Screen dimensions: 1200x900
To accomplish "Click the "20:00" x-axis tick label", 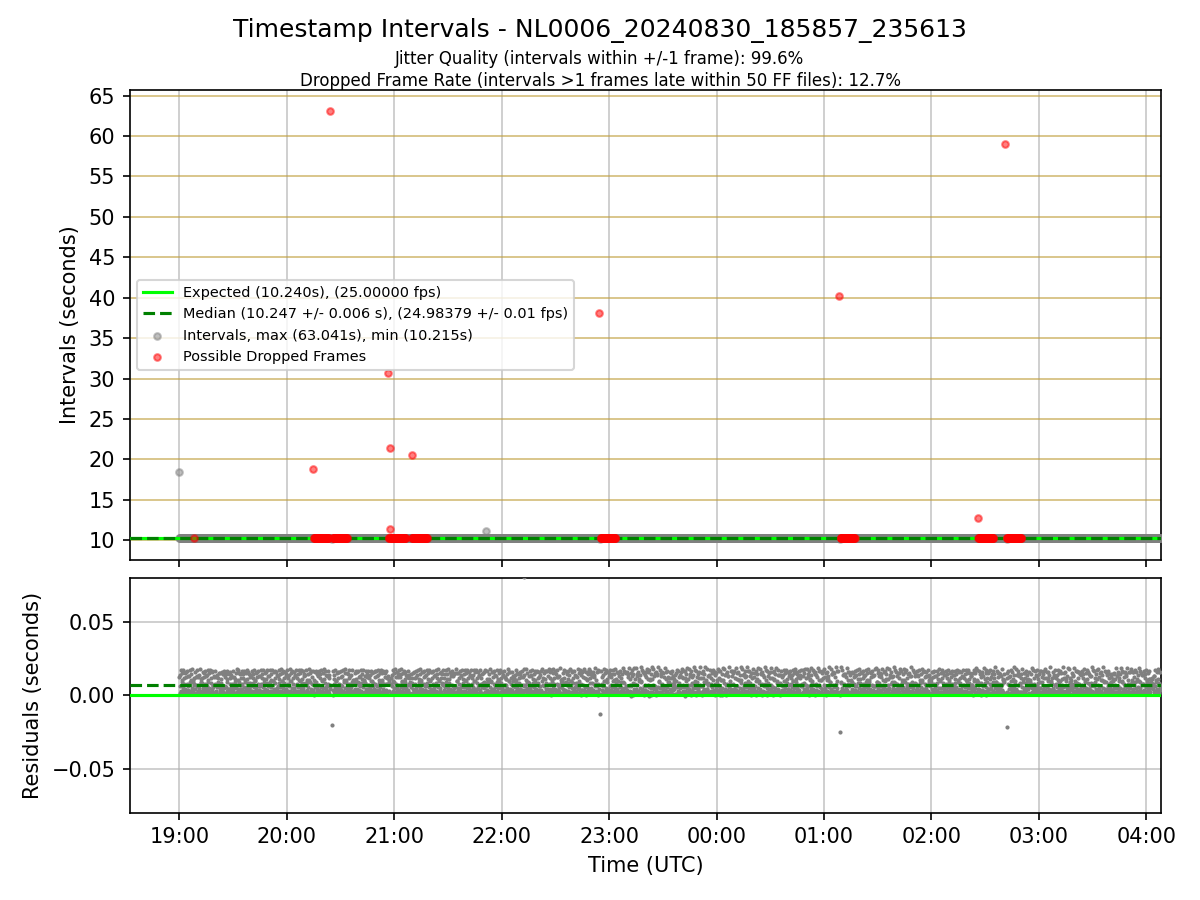I will pos(287,833).
